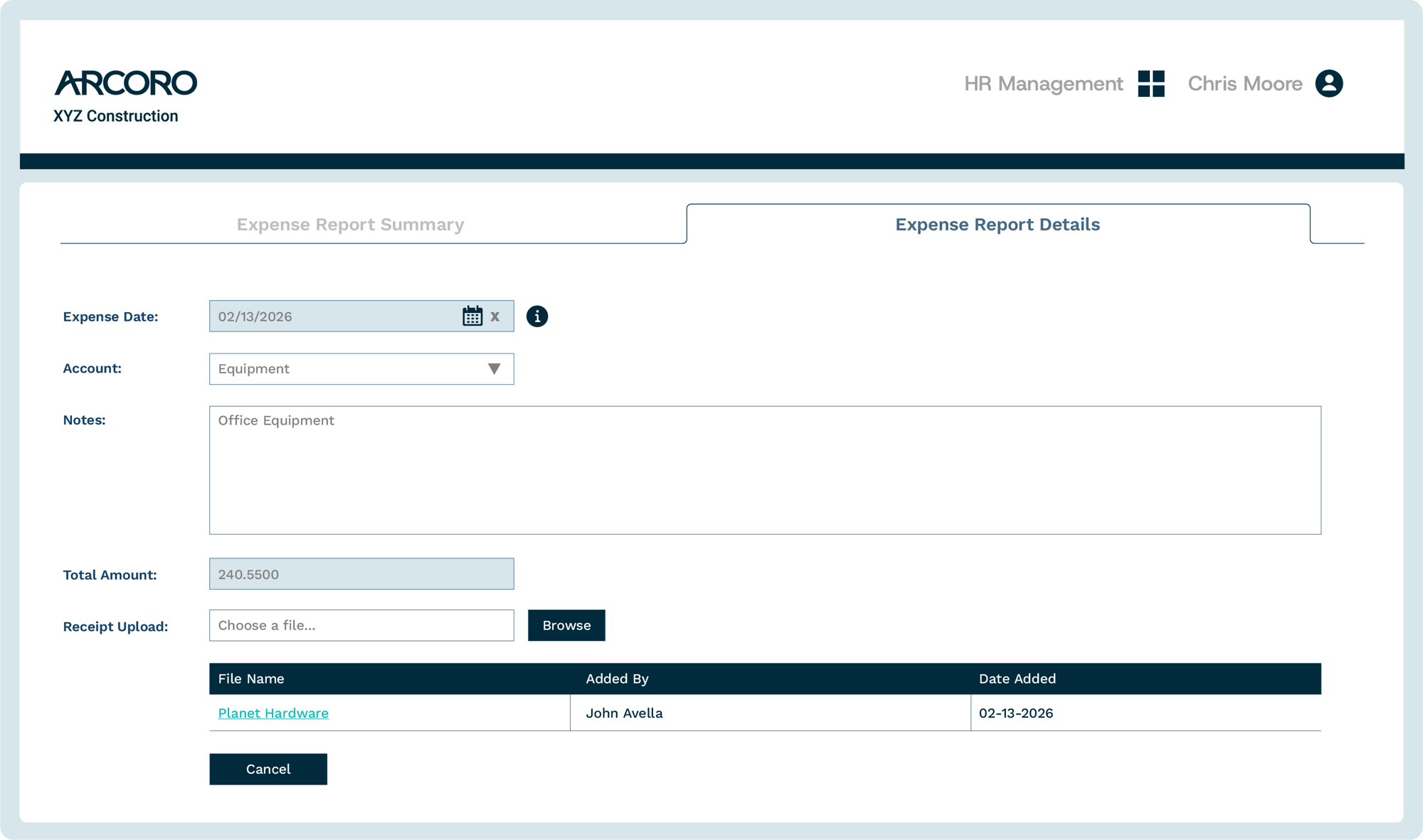Open the calendar date picker icon

[x=472, y=317]
